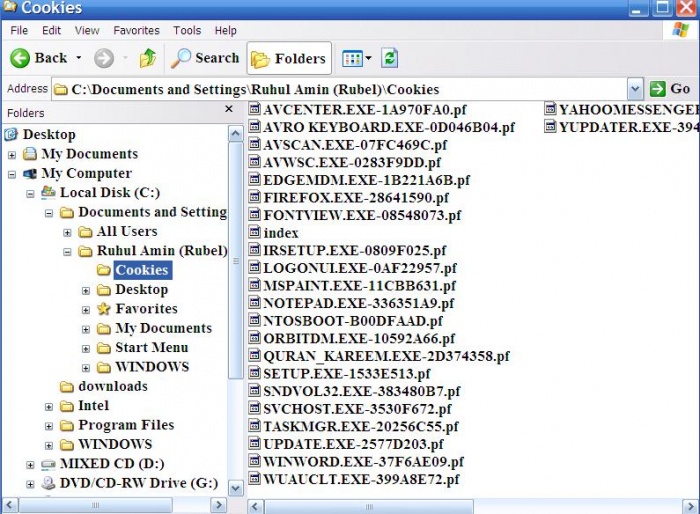Expand My Documents under Desktop root

pyautogui.click(x=12, y=155)
